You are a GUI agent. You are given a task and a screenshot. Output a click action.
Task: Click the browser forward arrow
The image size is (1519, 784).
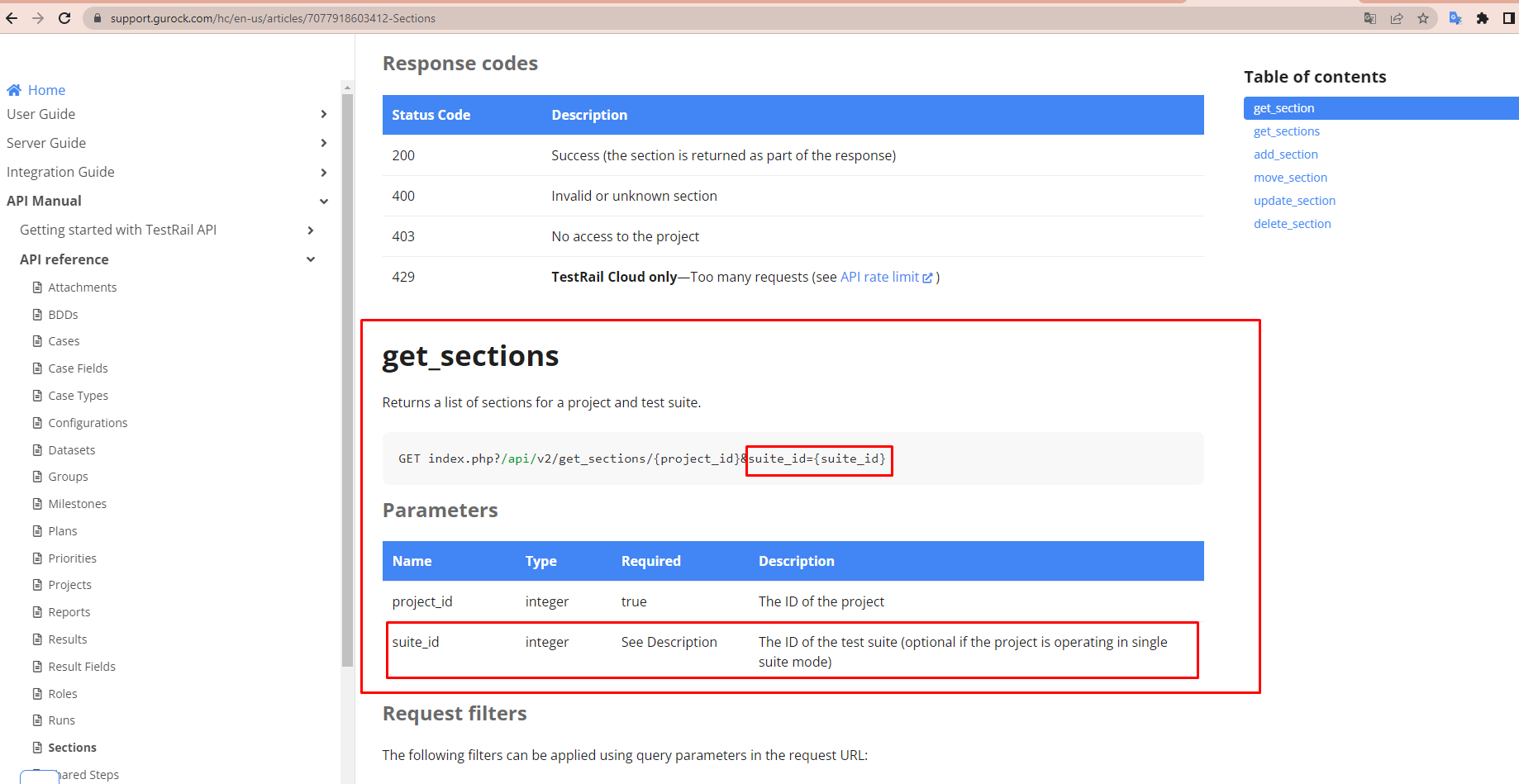tap(38, 18)
